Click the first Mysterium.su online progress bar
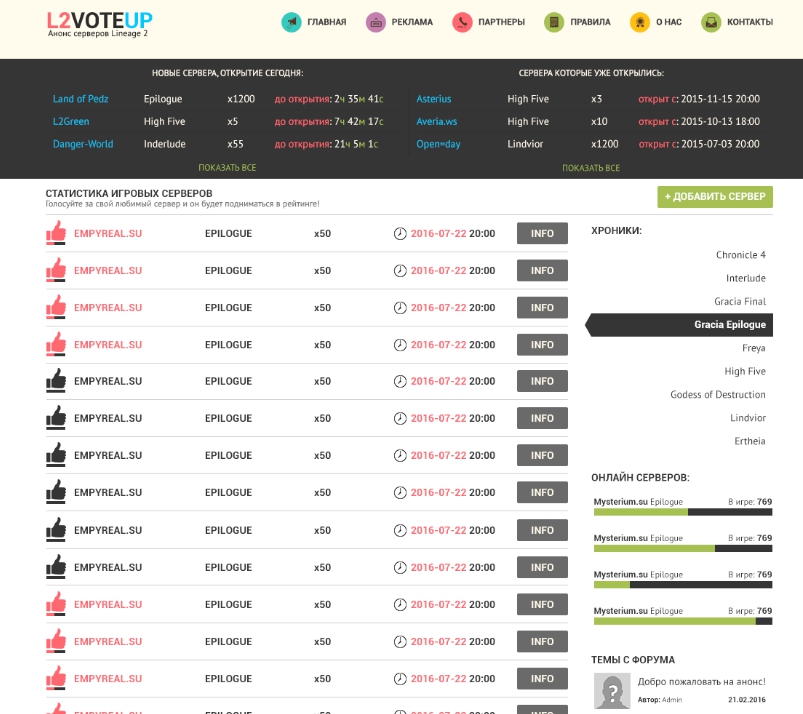Screen dimensions: 803x714 [682, 512]
